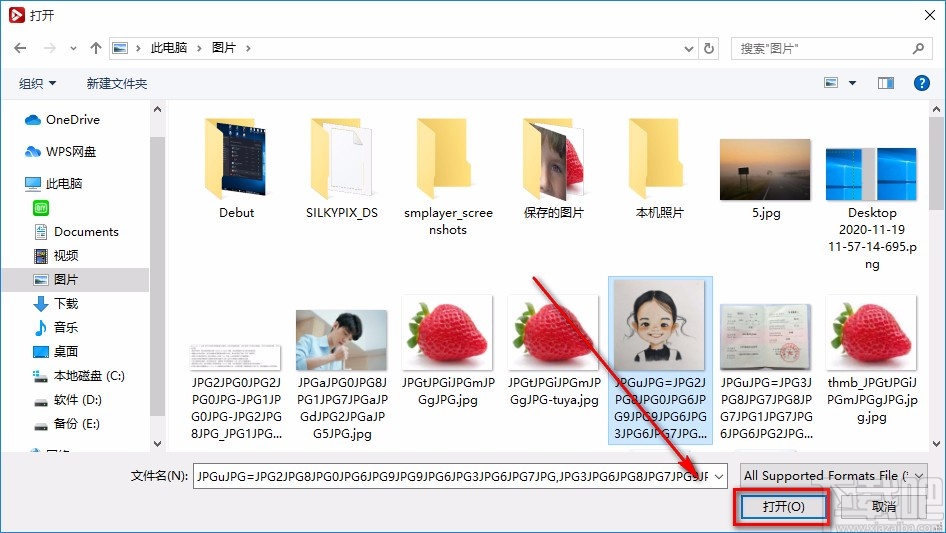This screenshot has height=533, width=946.
Task: Click the 打开(O) button
Action: pos(783,506)
